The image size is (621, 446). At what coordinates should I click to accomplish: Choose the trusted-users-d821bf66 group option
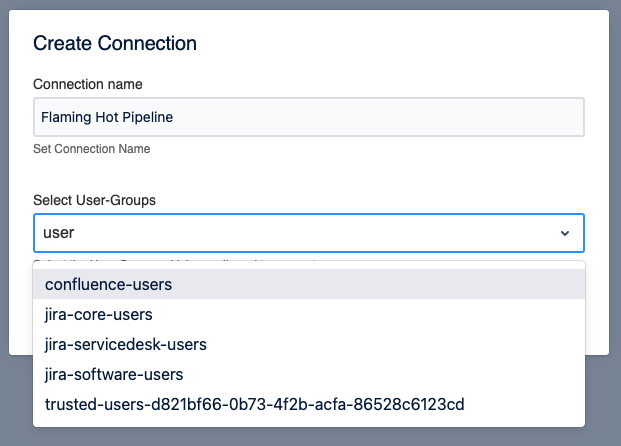[309, 404]
